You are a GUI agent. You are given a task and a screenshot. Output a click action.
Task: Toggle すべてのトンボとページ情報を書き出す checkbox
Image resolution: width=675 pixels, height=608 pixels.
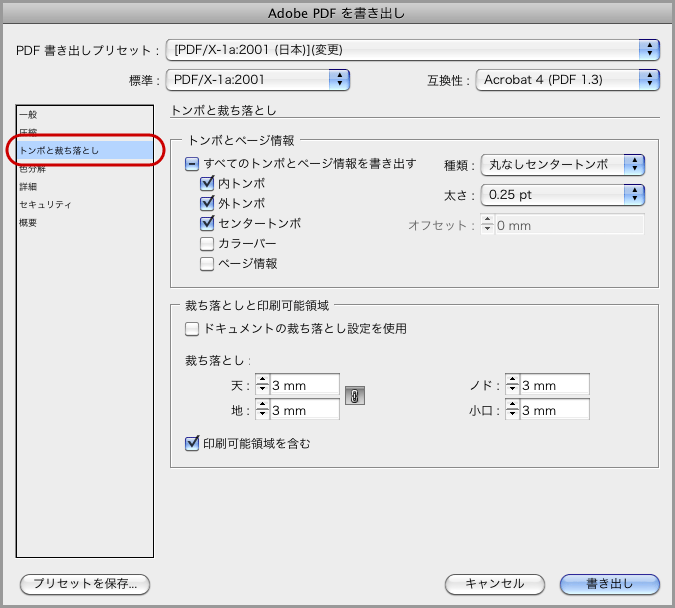pos(192,164)
